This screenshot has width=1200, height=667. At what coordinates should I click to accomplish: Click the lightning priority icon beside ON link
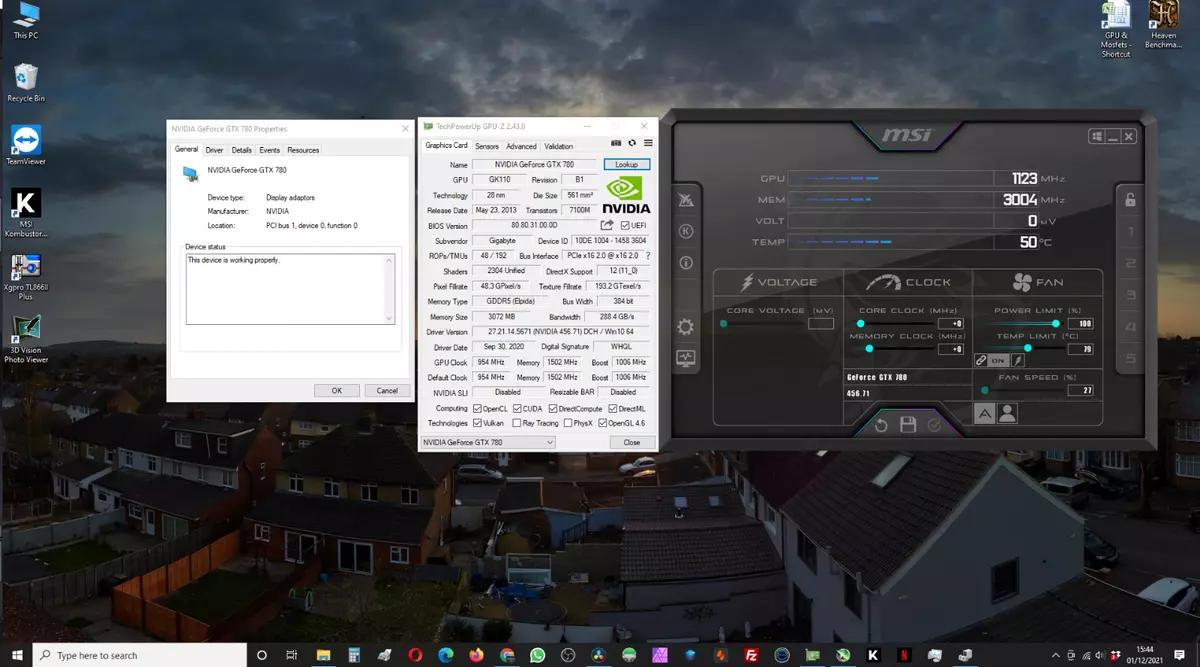[1018, 360]
